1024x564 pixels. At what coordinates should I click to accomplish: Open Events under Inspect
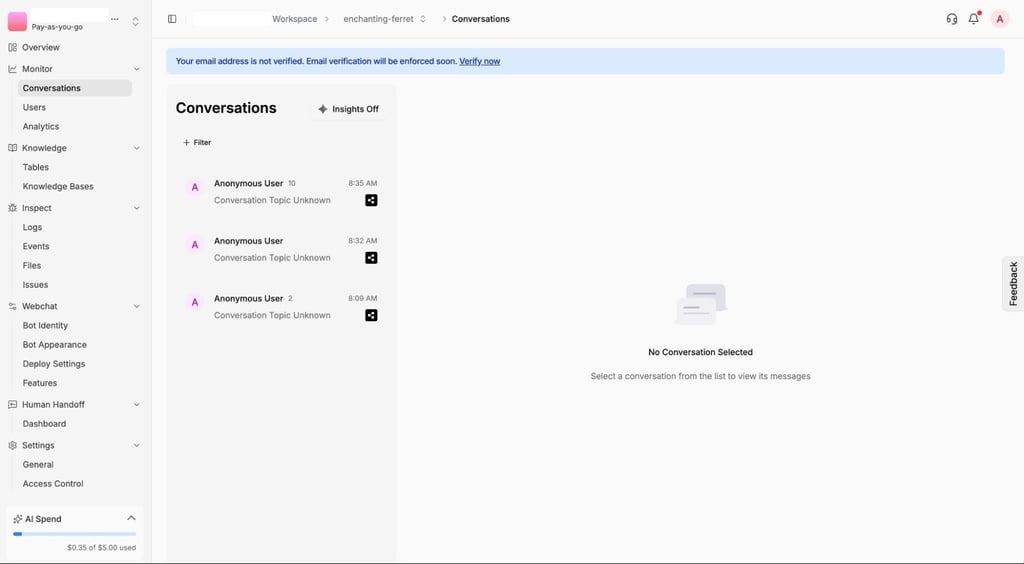(36, 247)
